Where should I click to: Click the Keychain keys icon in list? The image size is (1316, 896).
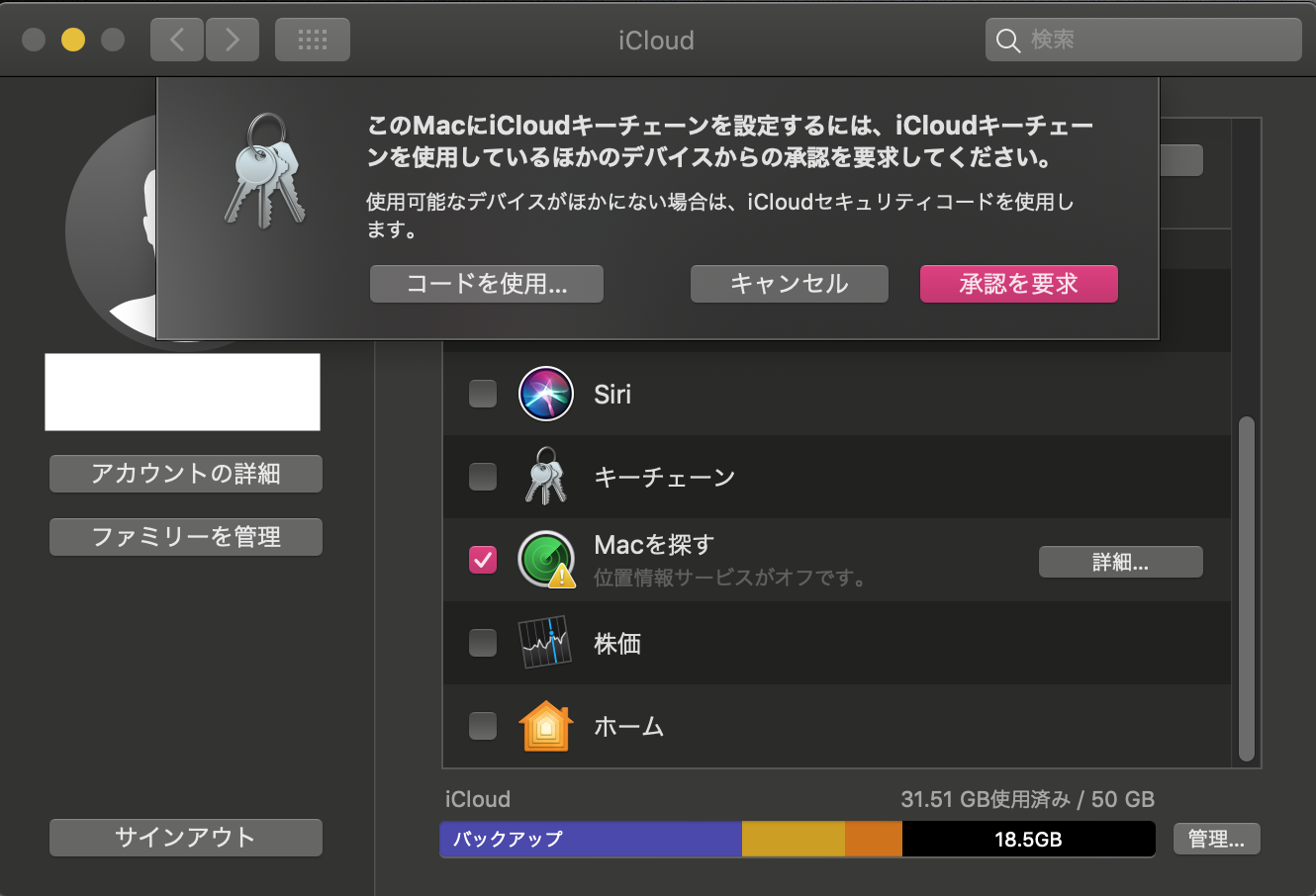coord(545,477)
